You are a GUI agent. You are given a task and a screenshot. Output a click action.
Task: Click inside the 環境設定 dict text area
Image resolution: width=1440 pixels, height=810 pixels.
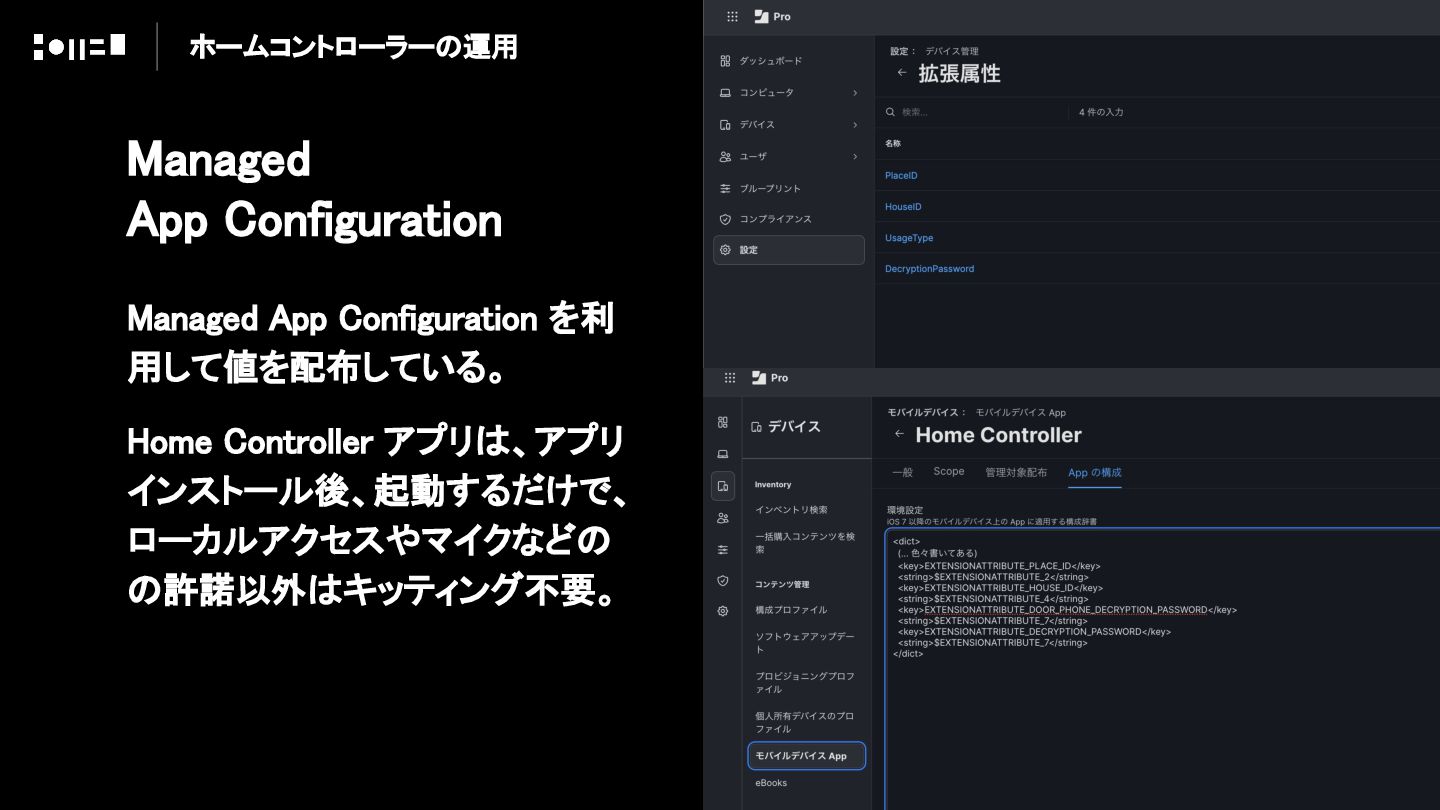point(1163,670)
